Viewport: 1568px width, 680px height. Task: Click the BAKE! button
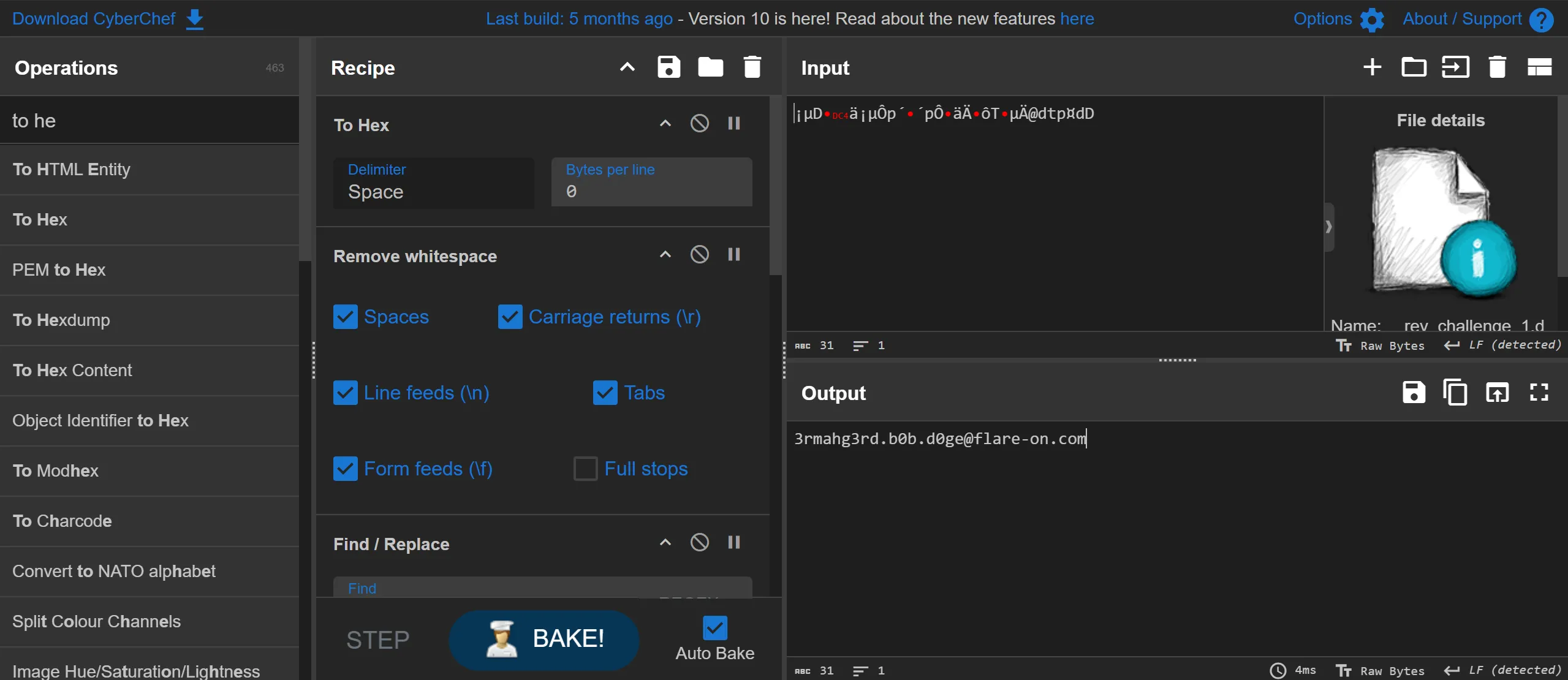point(543,639)
